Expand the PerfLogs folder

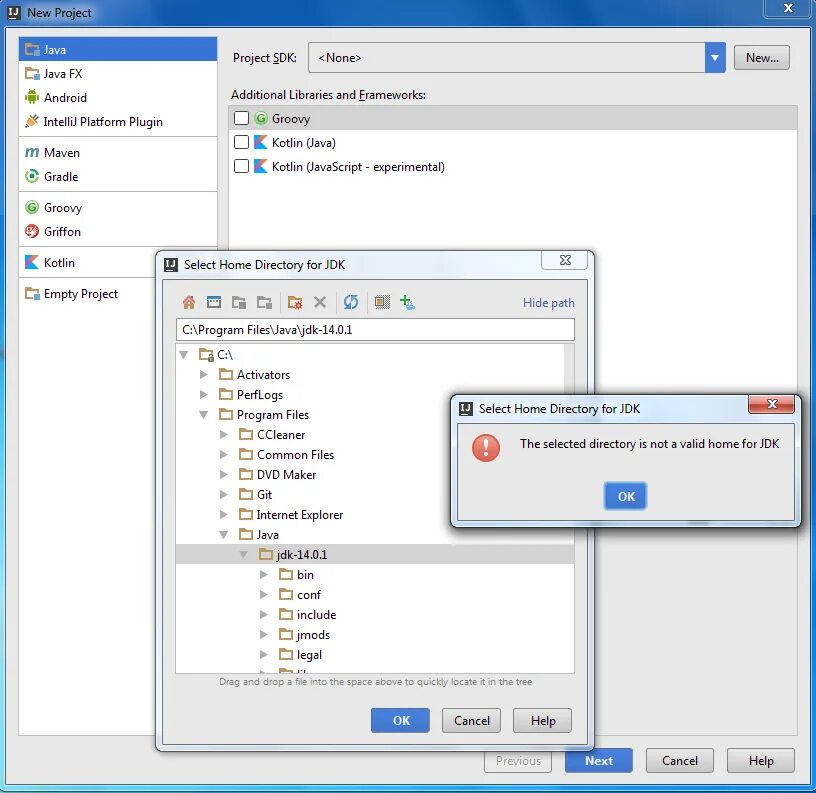click(203, 394)
